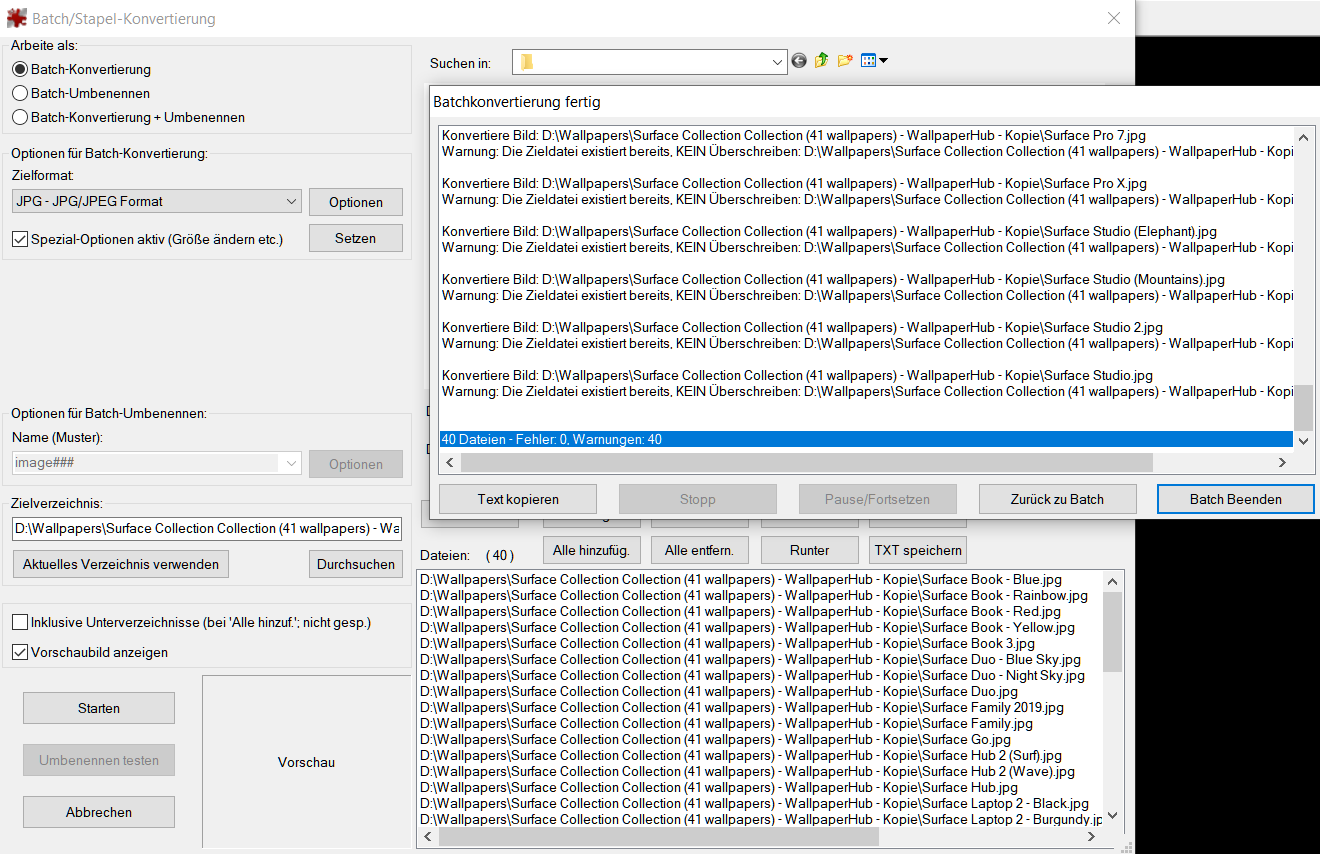Click into the Zielverzeichnis path field
This screenshot has width=1320, height=854.
[207, 528]
